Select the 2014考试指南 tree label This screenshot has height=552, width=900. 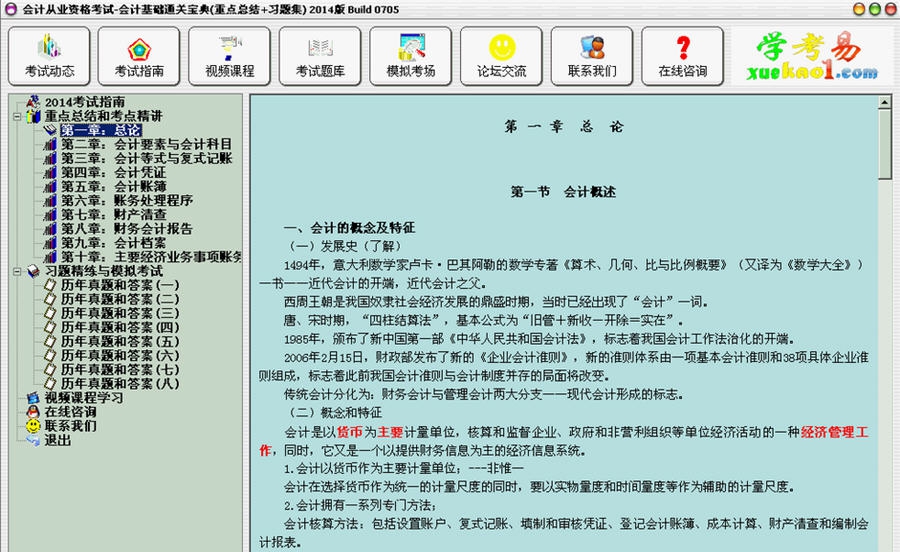pos(85,102)
